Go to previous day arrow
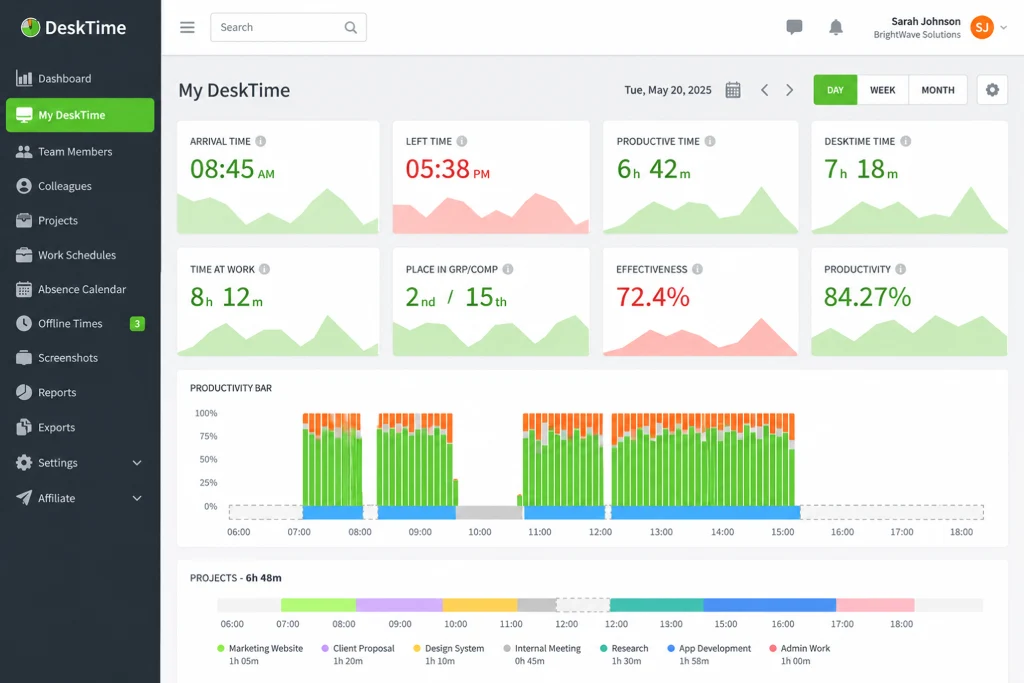 (x=764, y=90)
